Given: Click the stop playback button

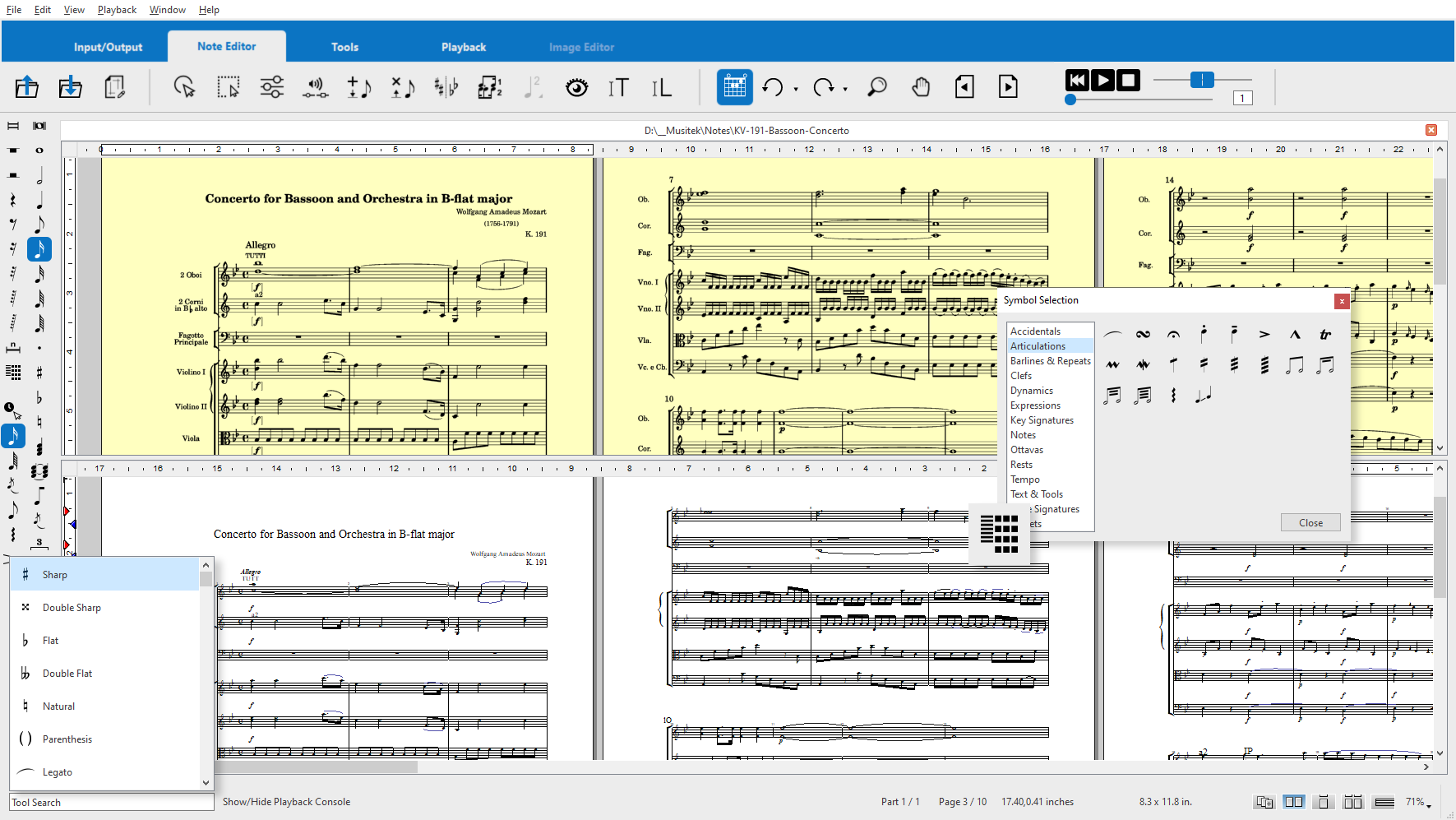Looking at the screenshot, I should [1129, 80].
